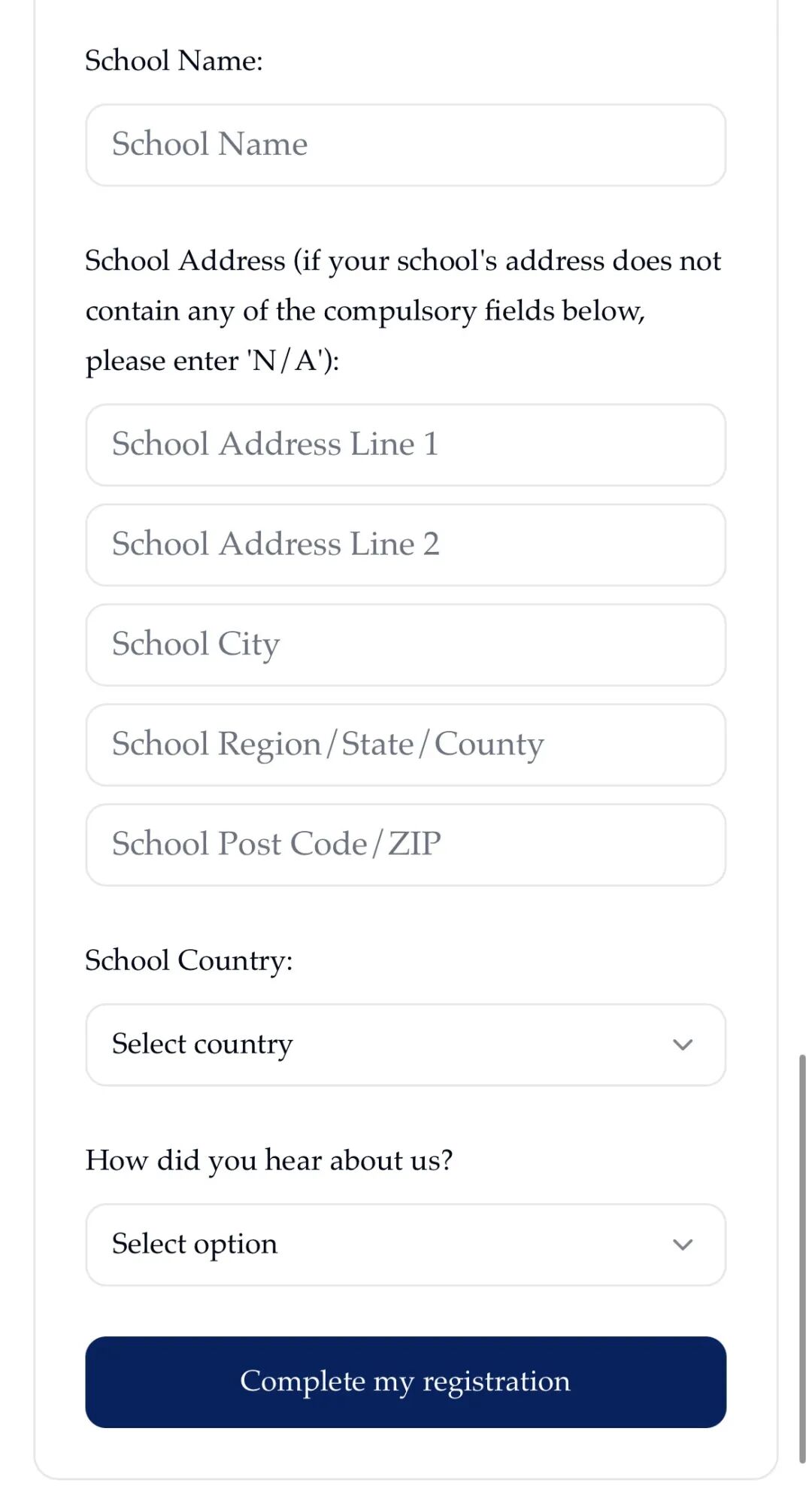This screenshot has width=812, height=1501.
Task: Open the School Country dropdown
Action: click(405, 1045)
